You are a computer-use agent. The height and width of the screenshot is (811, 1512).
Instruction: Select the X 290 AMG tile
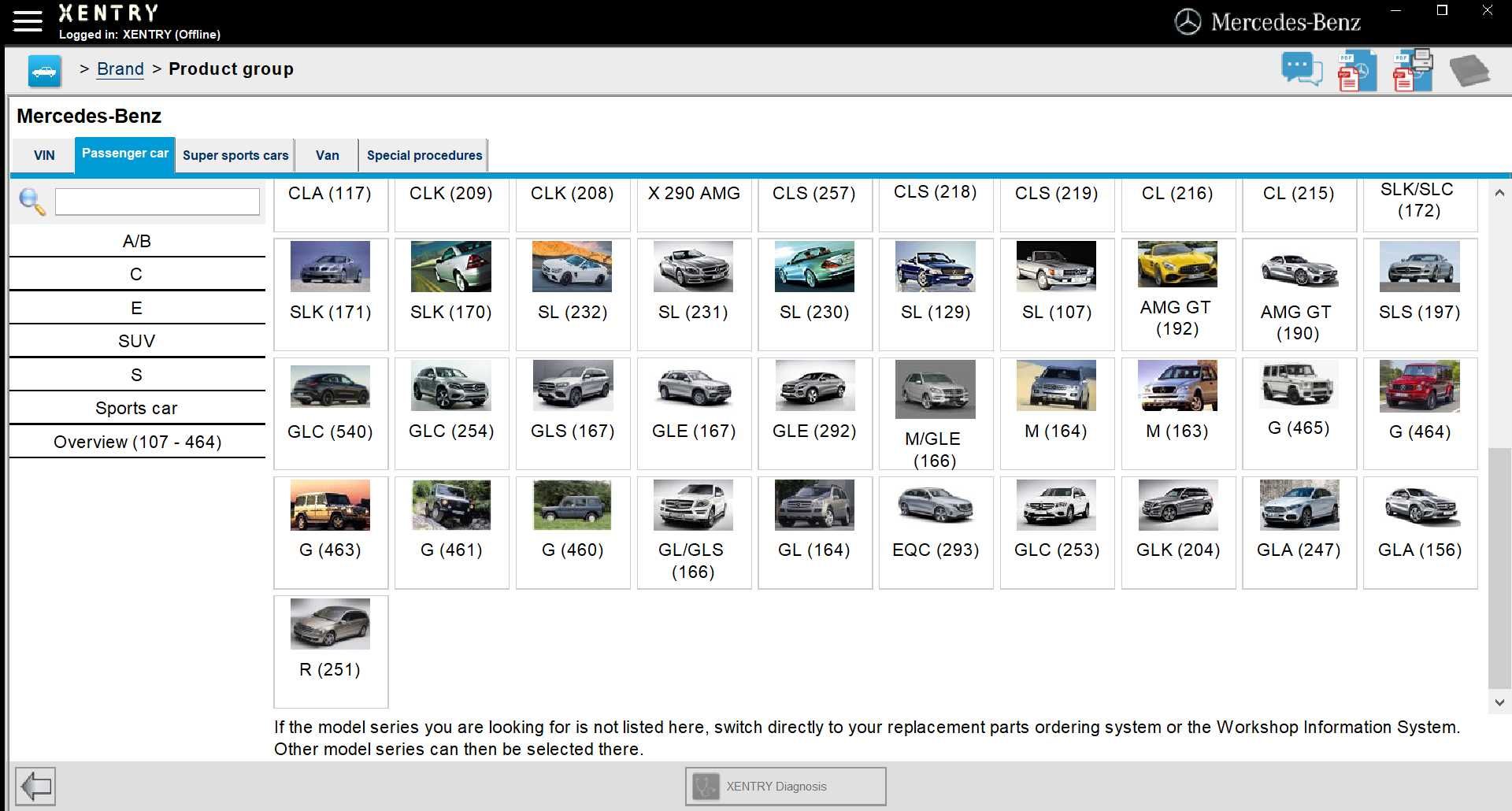[x=694, y=205]
